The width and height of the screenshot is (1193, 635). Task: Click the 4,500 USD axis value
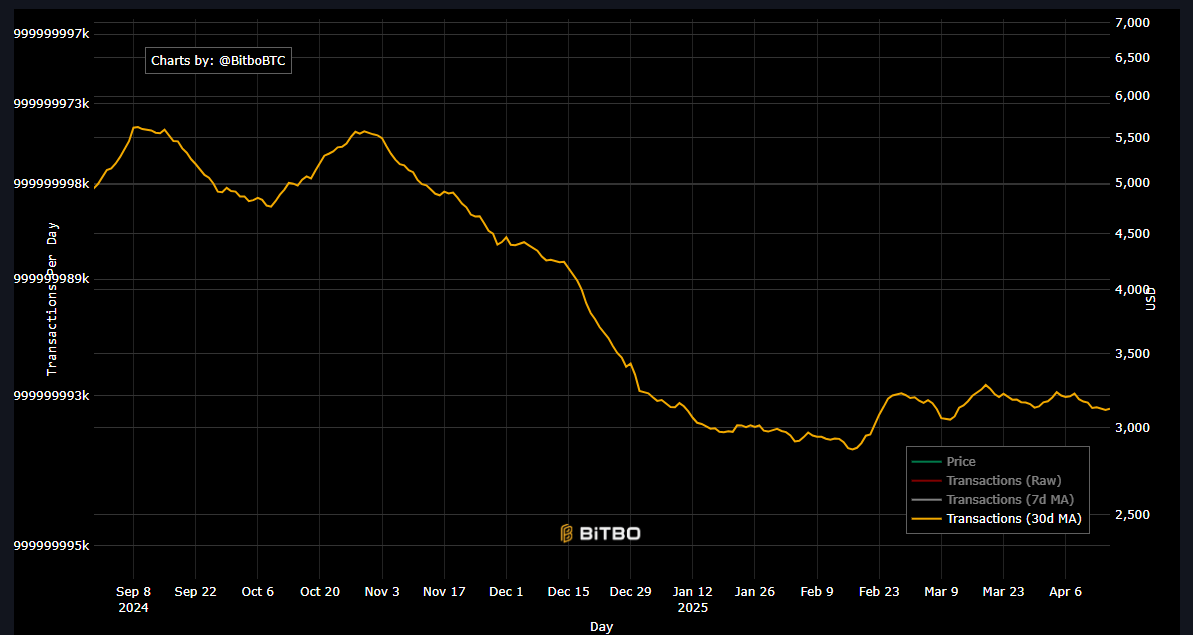(x=1131, y=233)
